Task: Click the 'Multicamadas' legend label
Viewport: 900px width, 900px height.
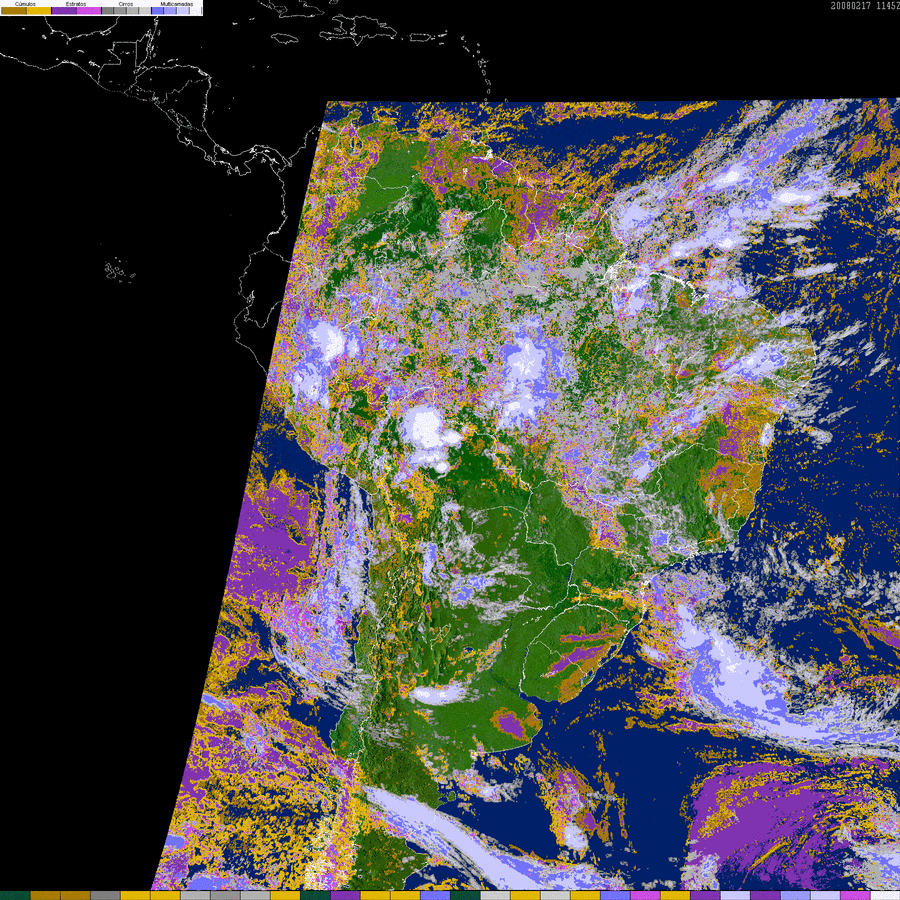Action: tap(177, 4)
